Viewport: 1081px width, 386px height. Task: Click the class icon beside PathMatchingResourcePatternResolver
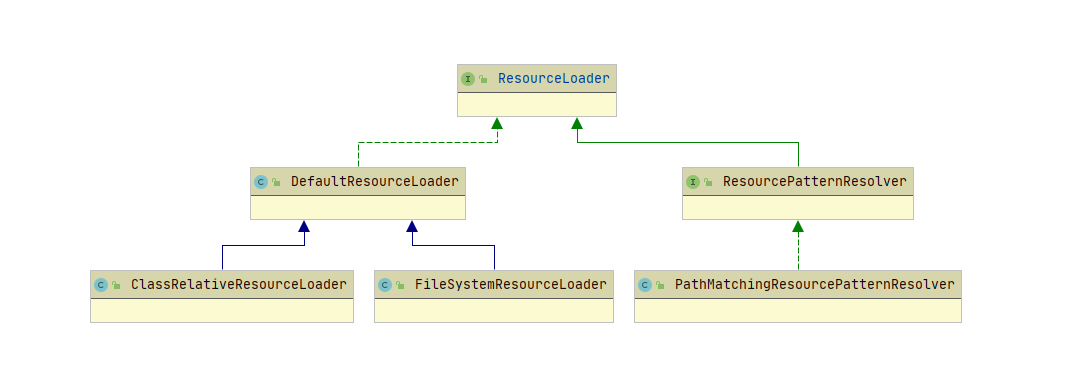[x=645, y=285]
